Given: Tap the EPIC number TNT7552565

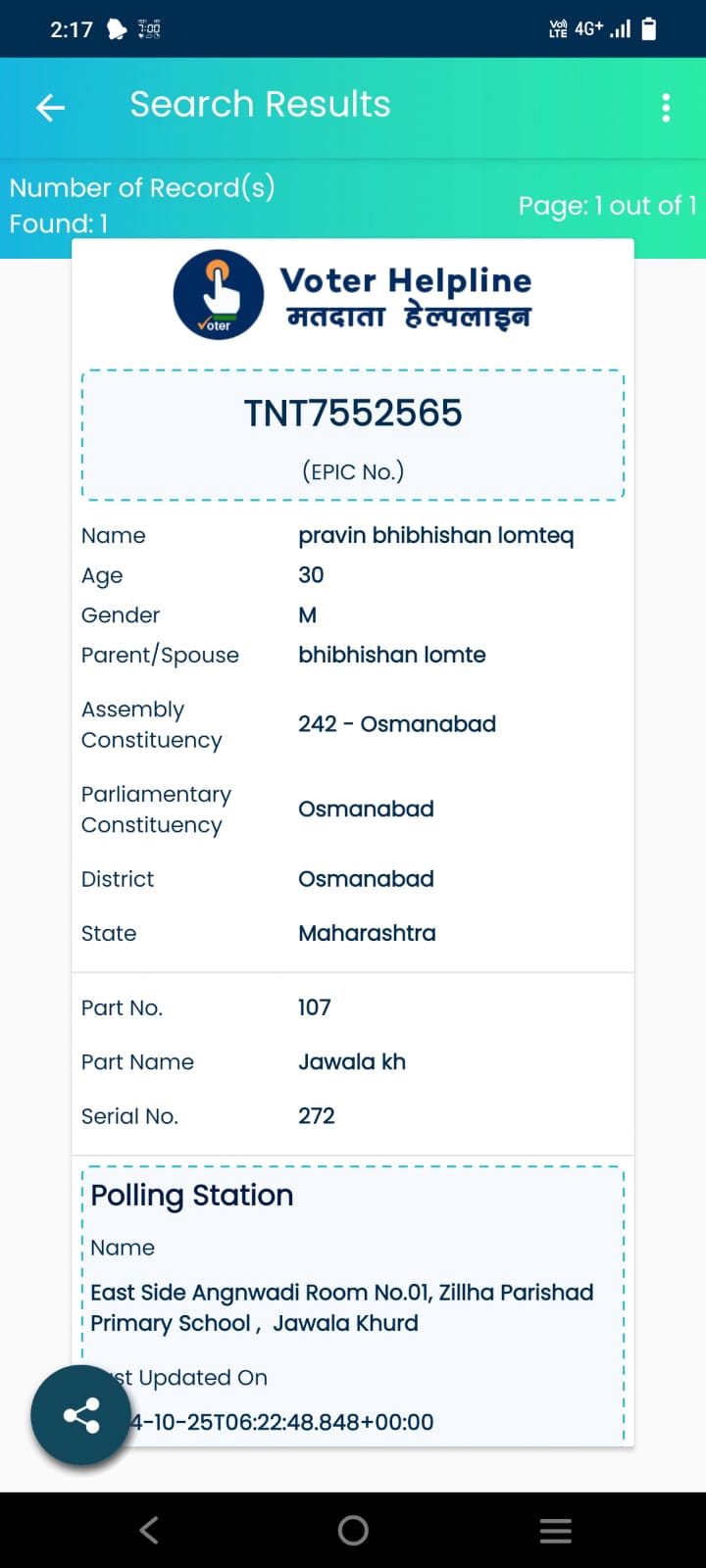Looking at the screenshot, I should (353, 414).
